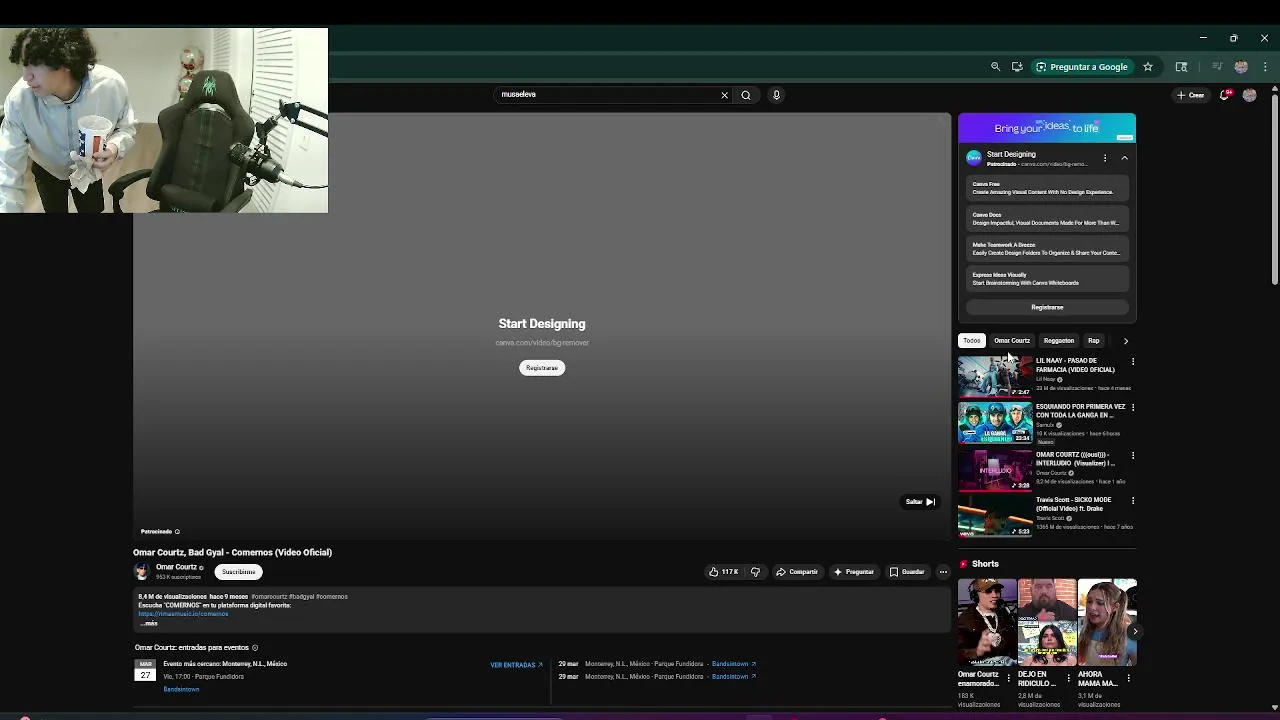Image resolution: width=1280 pixels, height=720 pixels.
Task: Open the AHORA MAMA MAMA Short
Action: coord(1107,622)
